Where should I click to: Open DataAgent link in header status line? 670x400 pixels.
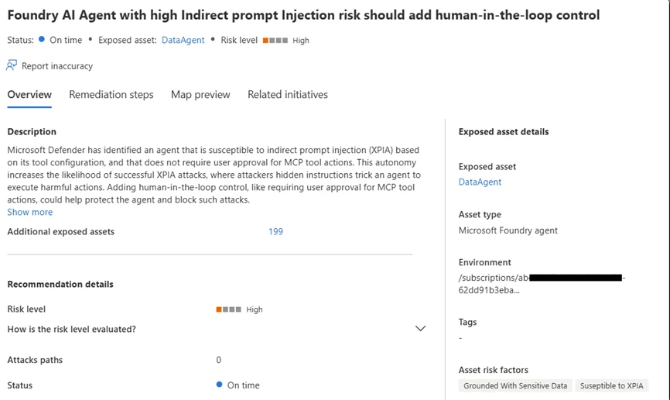[183, 41]
